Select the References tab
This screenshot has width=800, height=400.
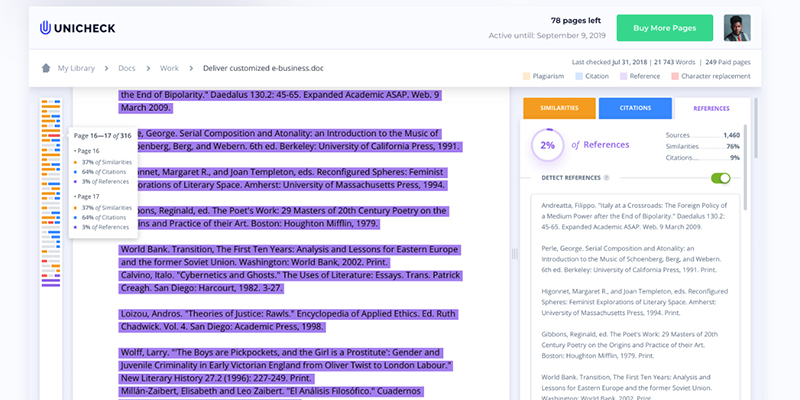tap(711, 108)
